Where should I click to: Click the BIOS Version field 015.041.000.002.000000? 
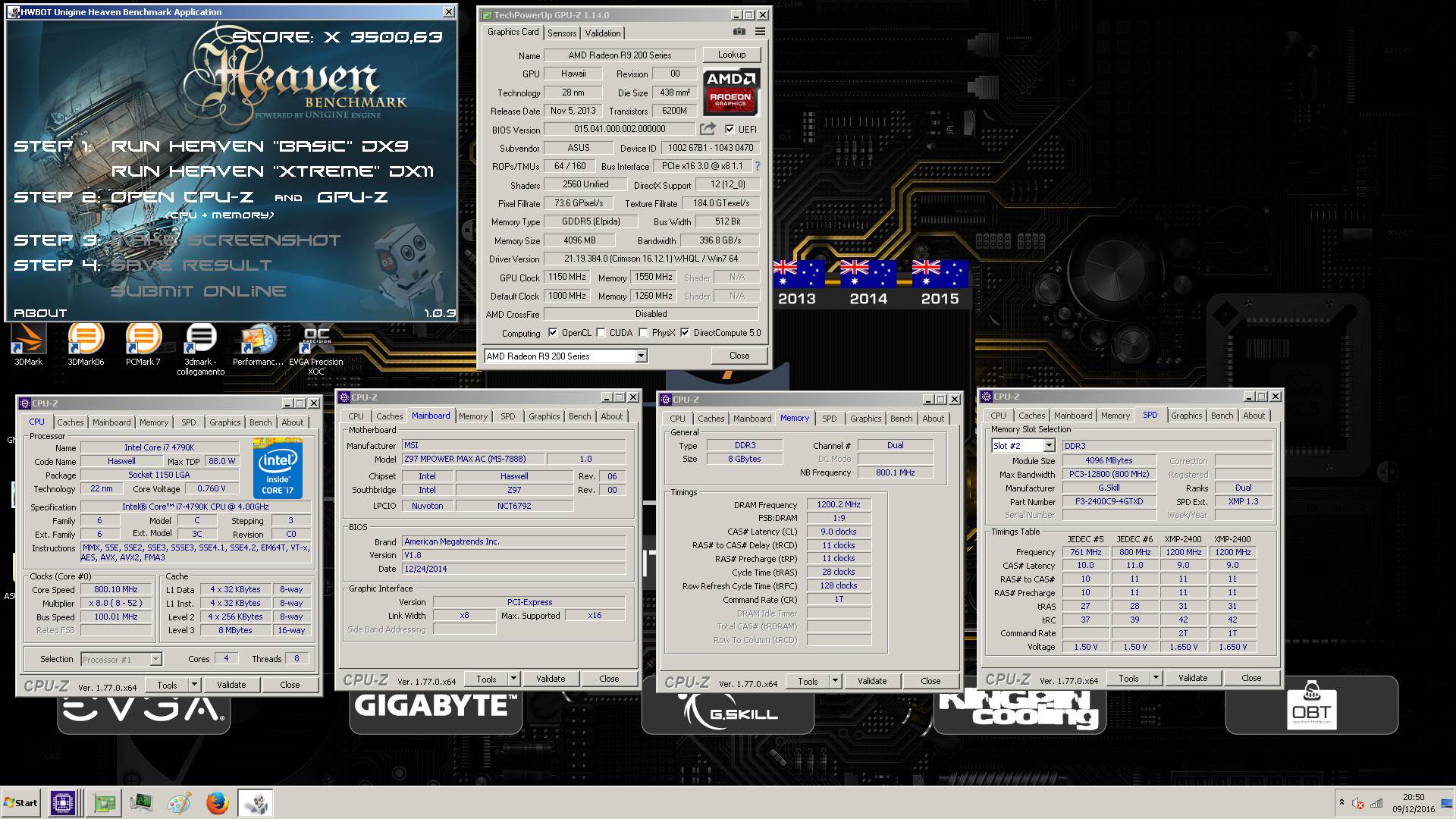[x=620, y=130]
